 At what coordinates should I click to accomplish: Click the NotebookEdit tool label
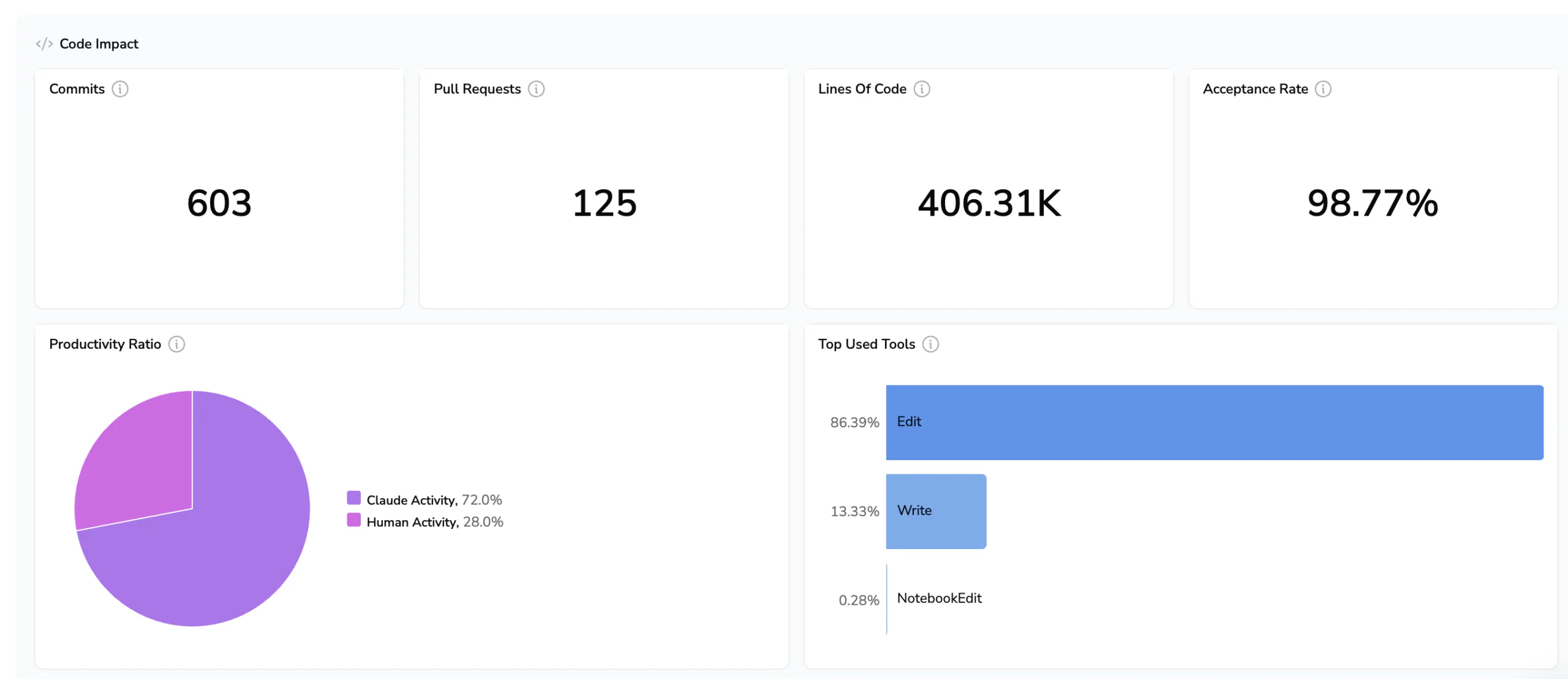click(939, 598)
